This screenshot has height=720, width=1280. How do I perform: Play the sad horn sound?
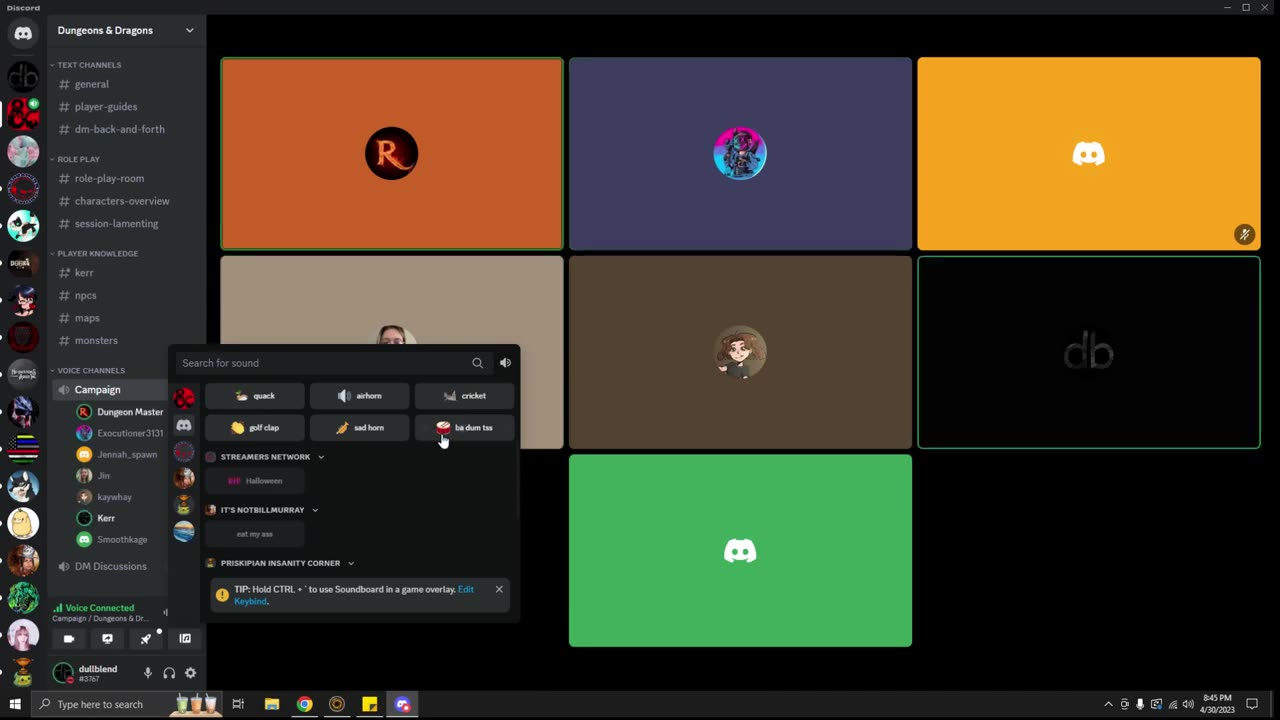pyautogui.click(x=359, y=428)
